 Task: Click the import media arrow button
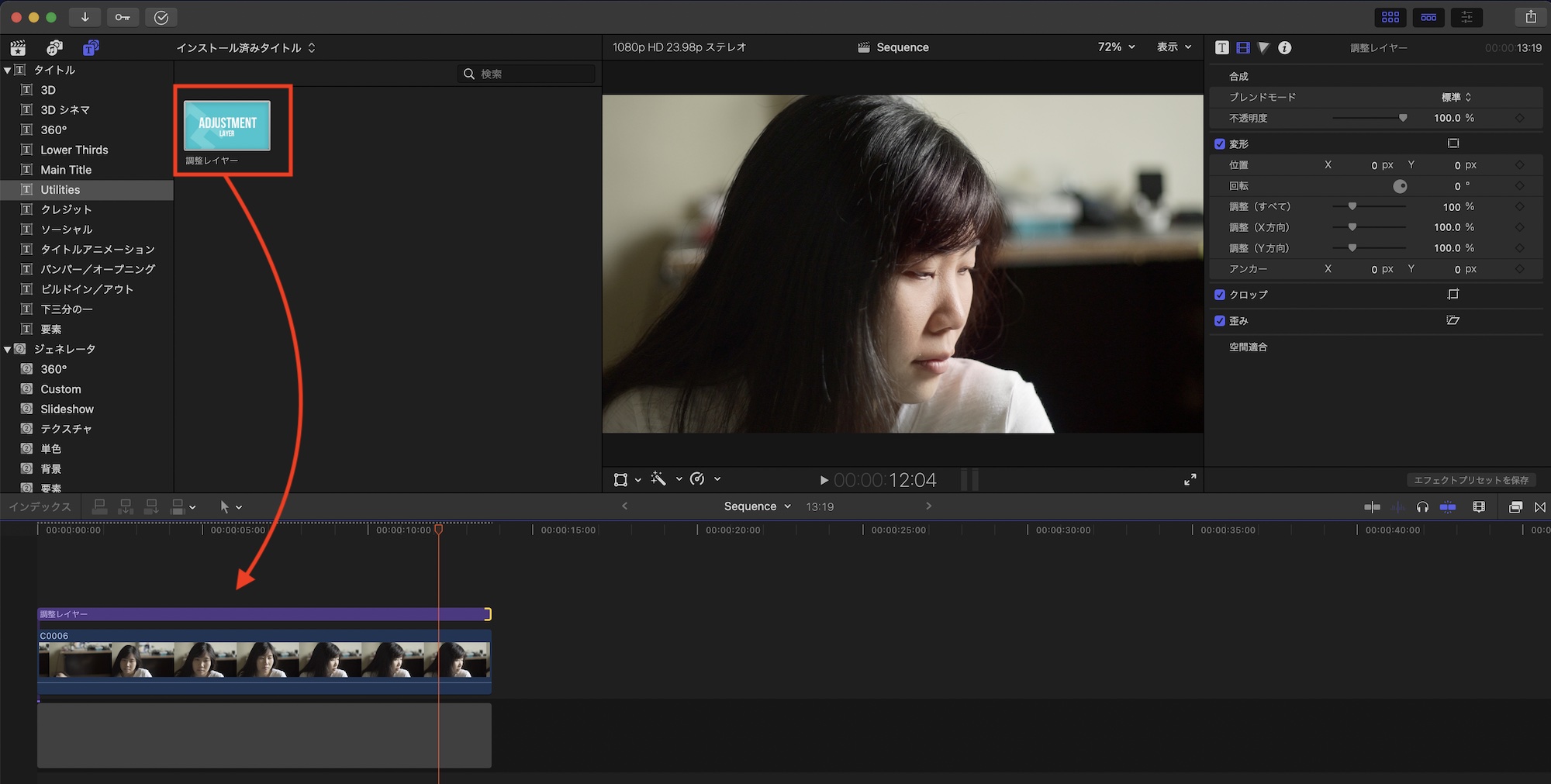[85, 17]
